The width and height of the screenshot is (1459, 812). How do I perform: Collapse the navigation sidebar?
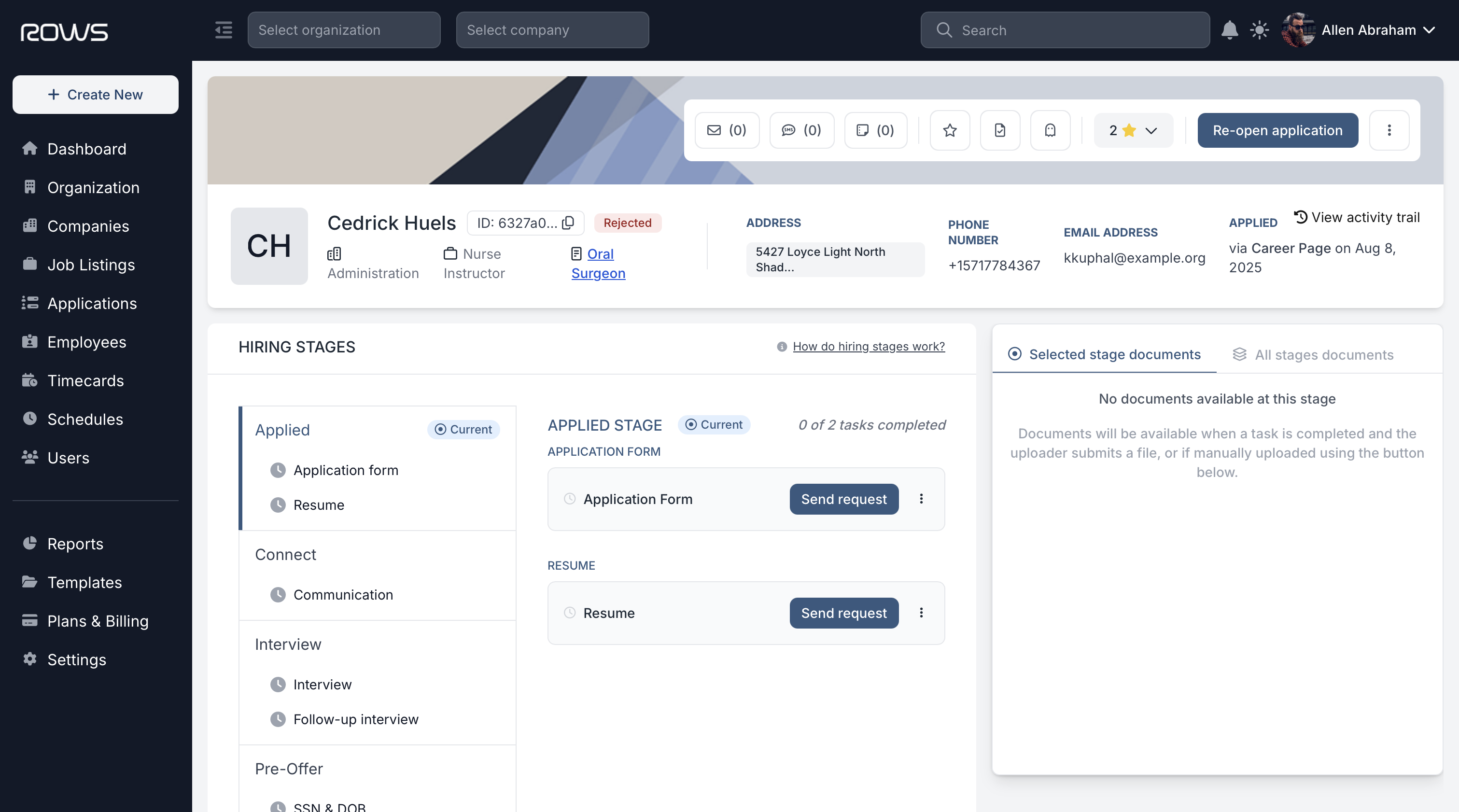223,30
